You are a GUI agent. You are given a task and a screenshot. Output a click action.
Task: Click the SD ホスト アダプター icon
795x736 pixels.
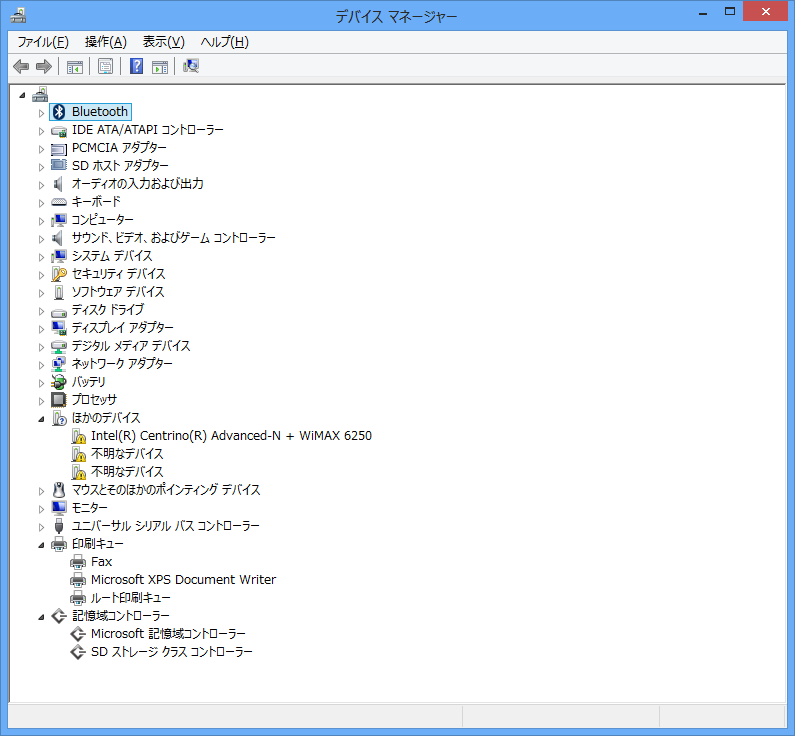coord(59,166)
